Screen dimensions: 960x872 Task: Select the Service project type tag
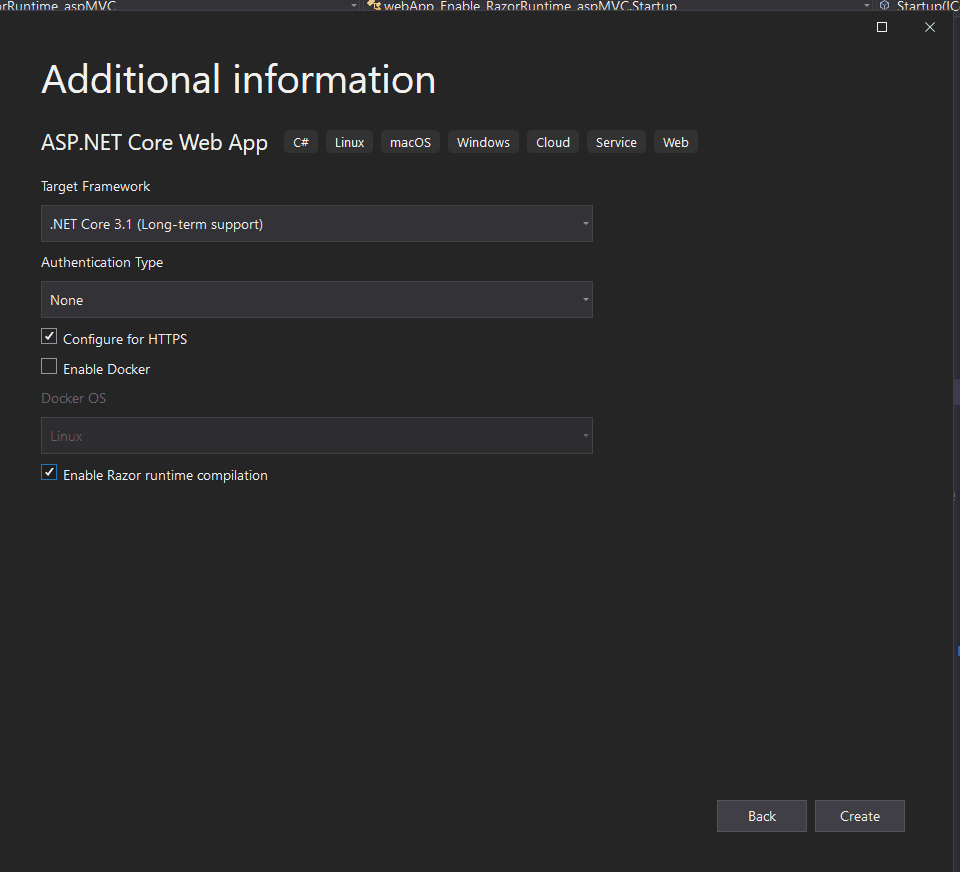[x=616, y=142]
